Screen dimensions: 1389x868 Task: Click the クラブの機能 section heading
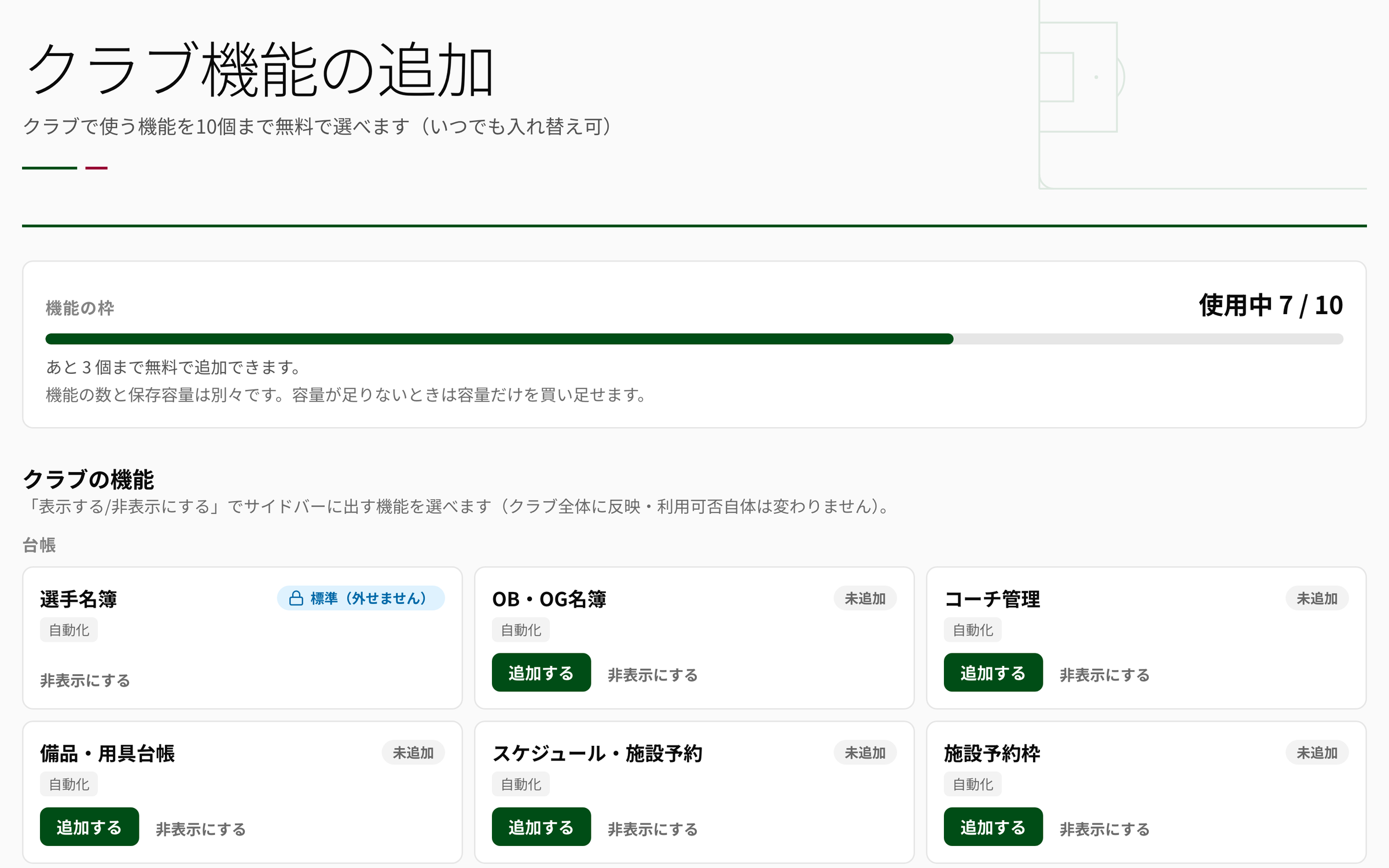point(88,479)
